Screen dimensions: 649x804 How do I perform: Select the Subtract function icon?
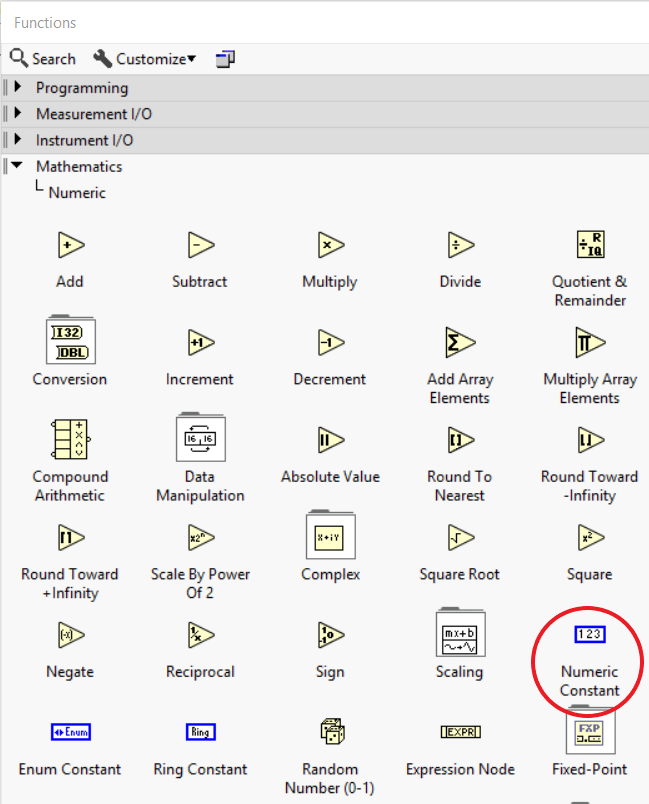click(x=200, y=245)
